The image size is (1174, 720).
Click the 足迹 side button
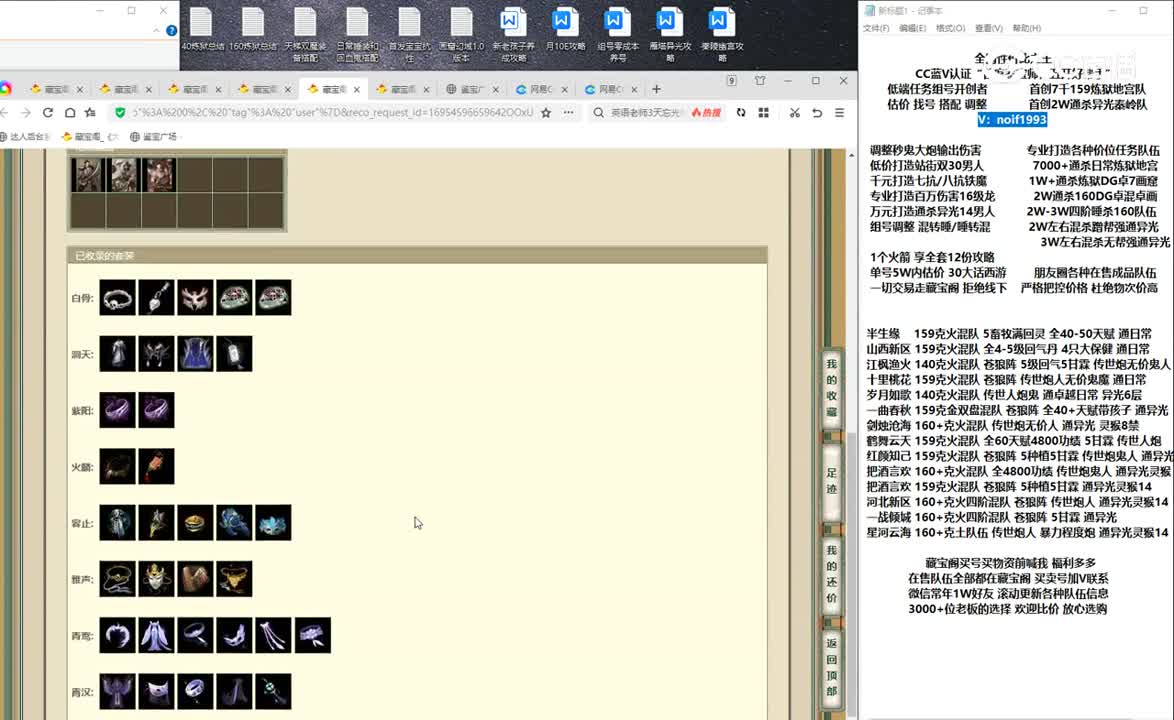(832, 481)
